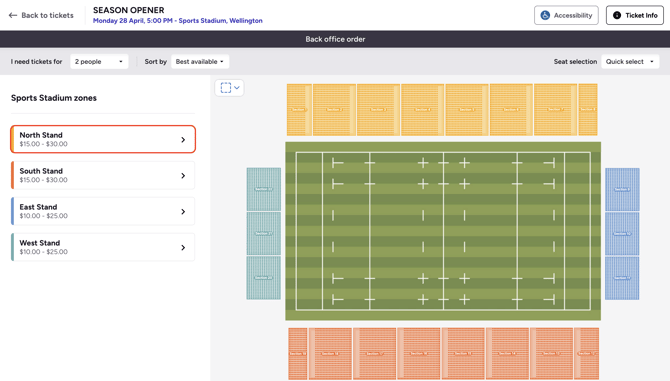This screenshot has width=670, height=381.
Task: Select orange Section 15 in the South Stand
Action: pos(463,354)
